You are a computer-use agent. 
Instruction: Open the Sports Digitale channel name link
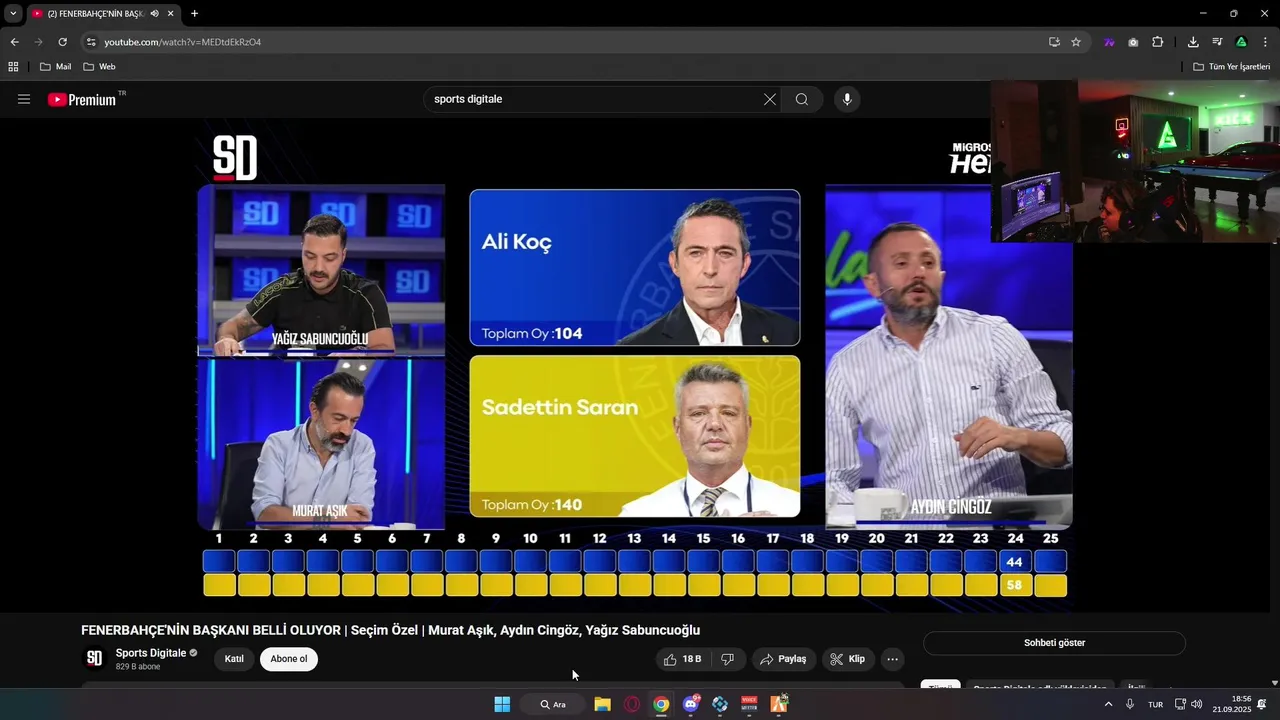[151, 653]
